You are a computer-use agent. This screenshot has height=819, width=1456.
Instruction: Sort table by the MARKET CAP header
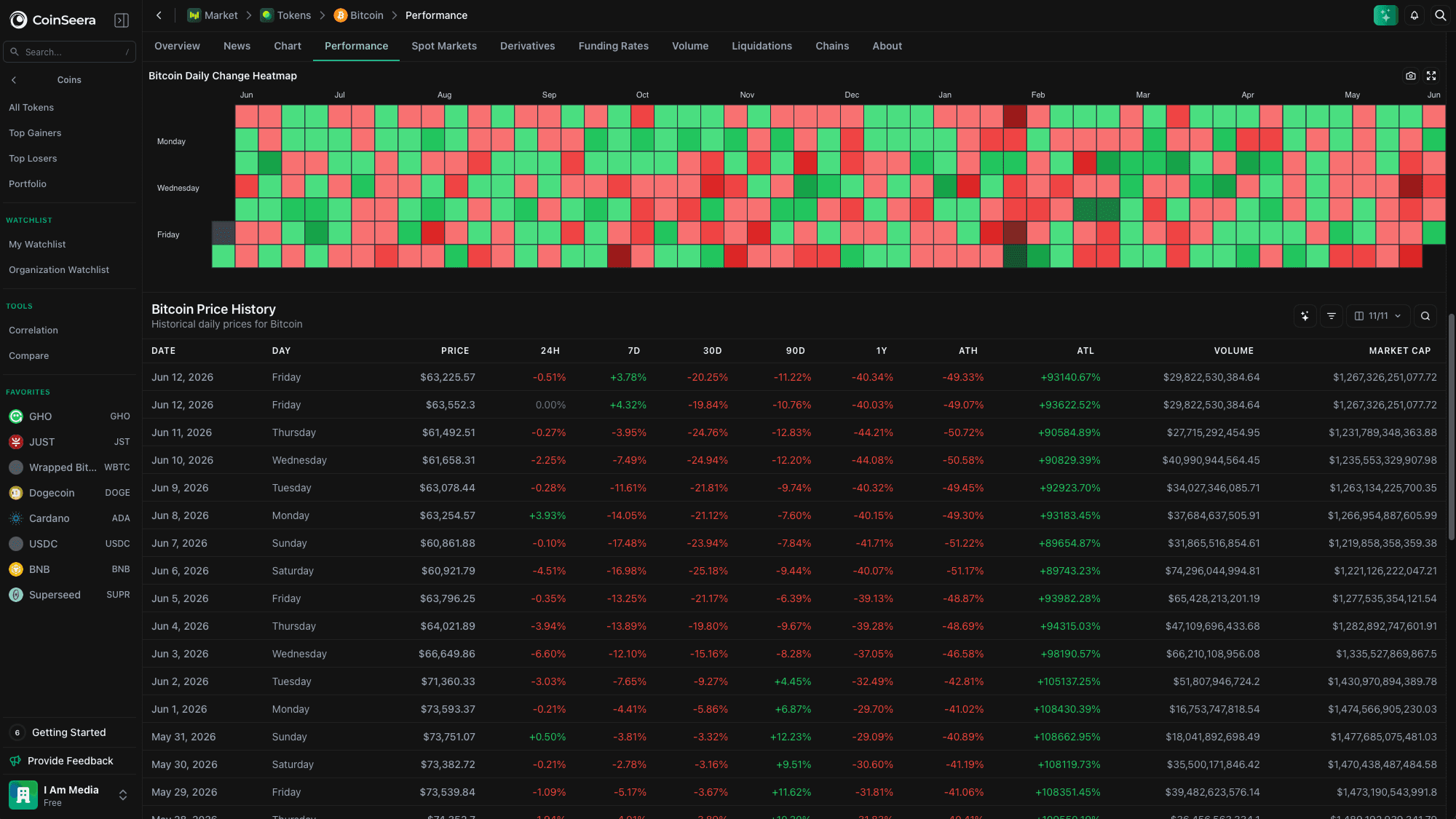(1399, 351)
